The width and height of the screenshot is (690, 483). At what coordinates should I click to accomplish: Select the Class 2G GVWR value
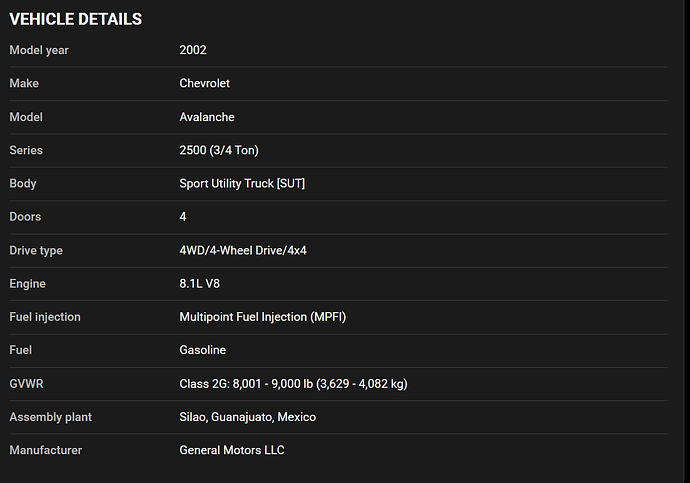[294, 384]
